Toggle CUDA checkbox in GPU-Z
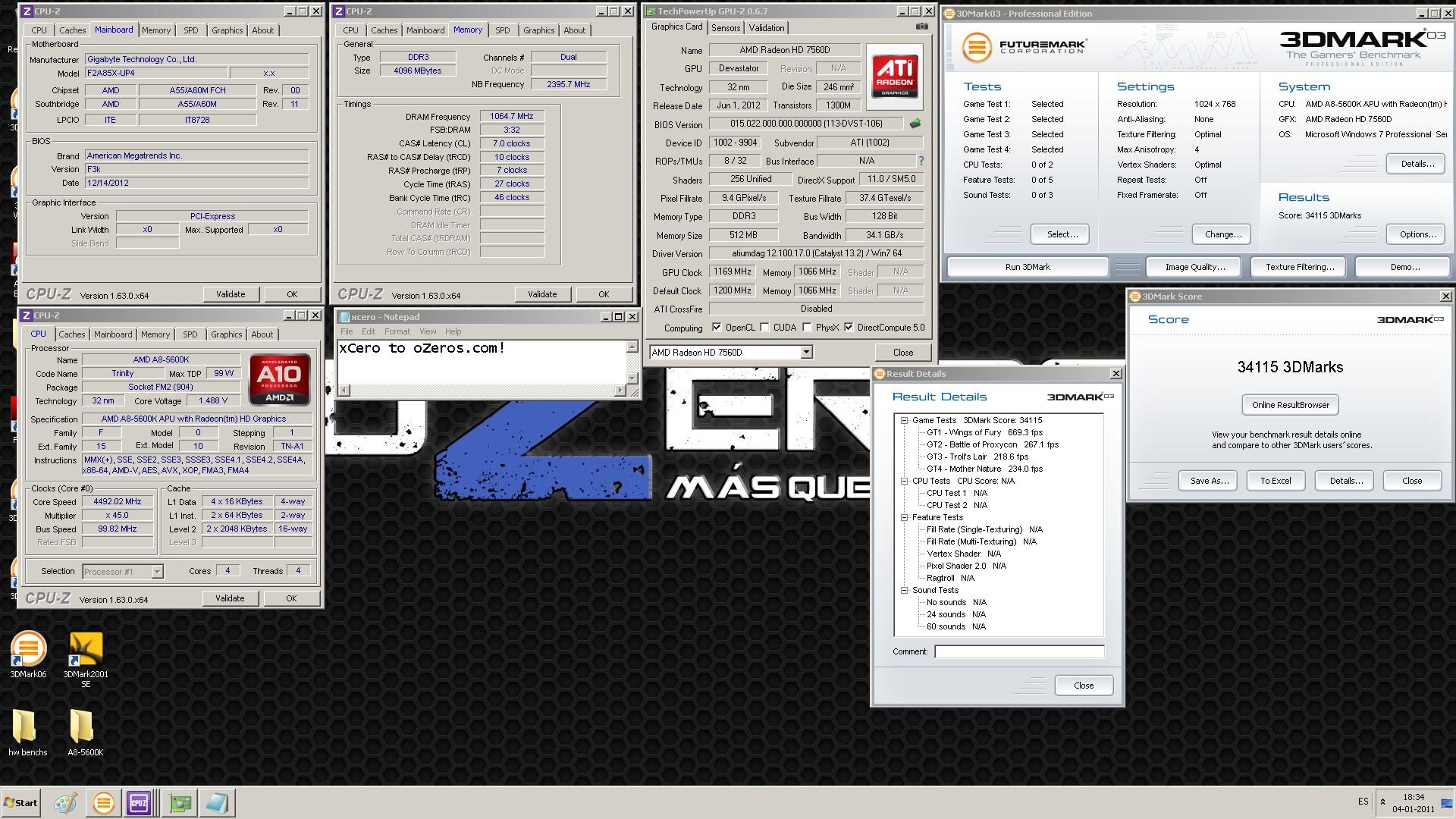The width and height of the screenshot is (1456, 819). click(x=764, y=328)
